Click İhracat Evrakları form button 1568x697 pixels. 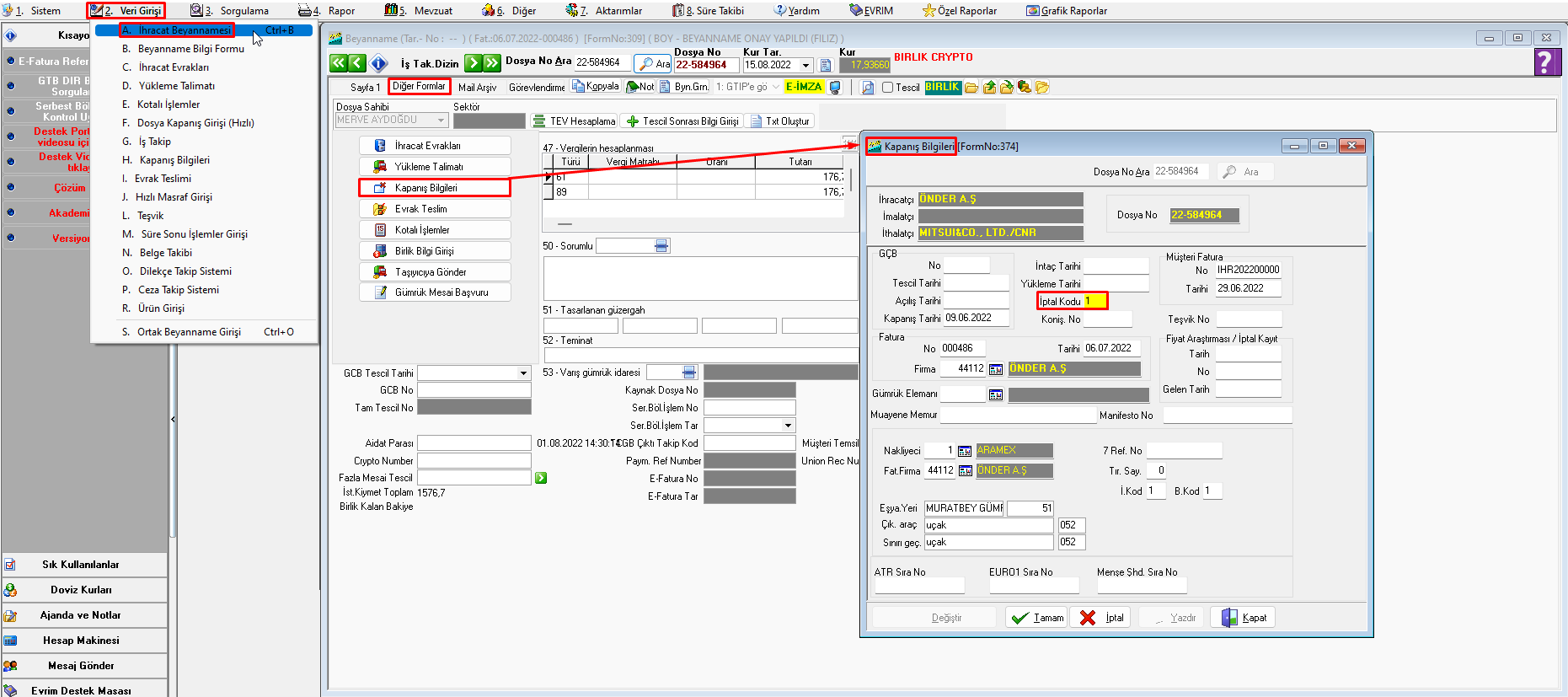(435, 145)
